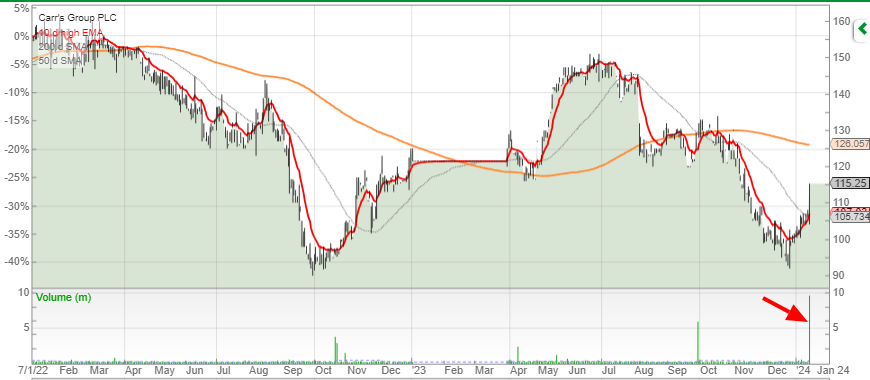This screenshot has height=380, width=870.
Task: Click the Jan 24 end date label
Action: point(833,370)
